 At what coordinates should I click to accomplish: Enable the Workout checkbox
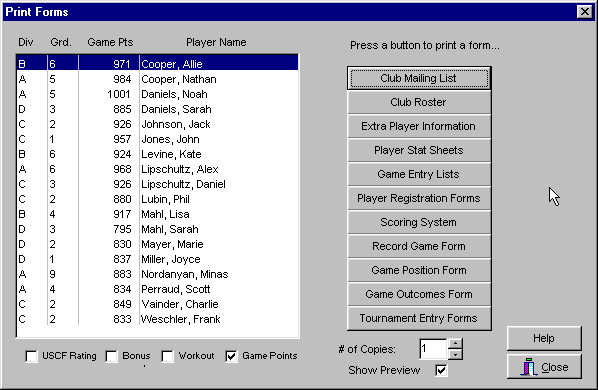(x=167, y=356)
